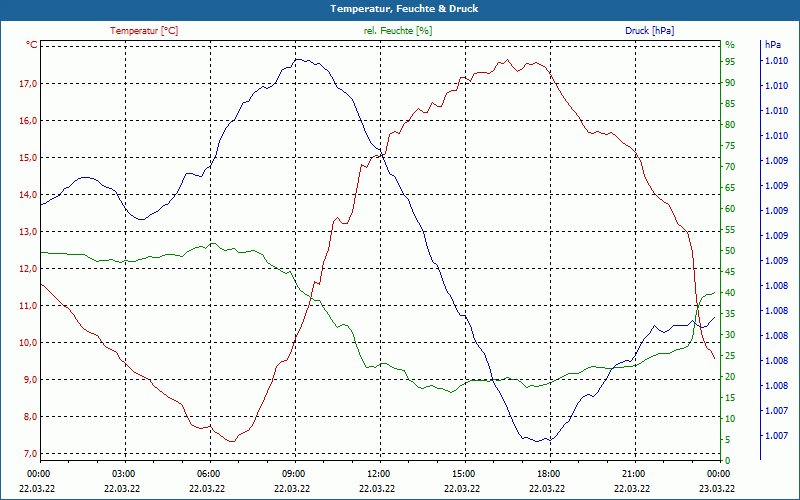The image size is (800, 500).
Task: Click the 25 humidity axis value
Action: (x=730, y=356)
